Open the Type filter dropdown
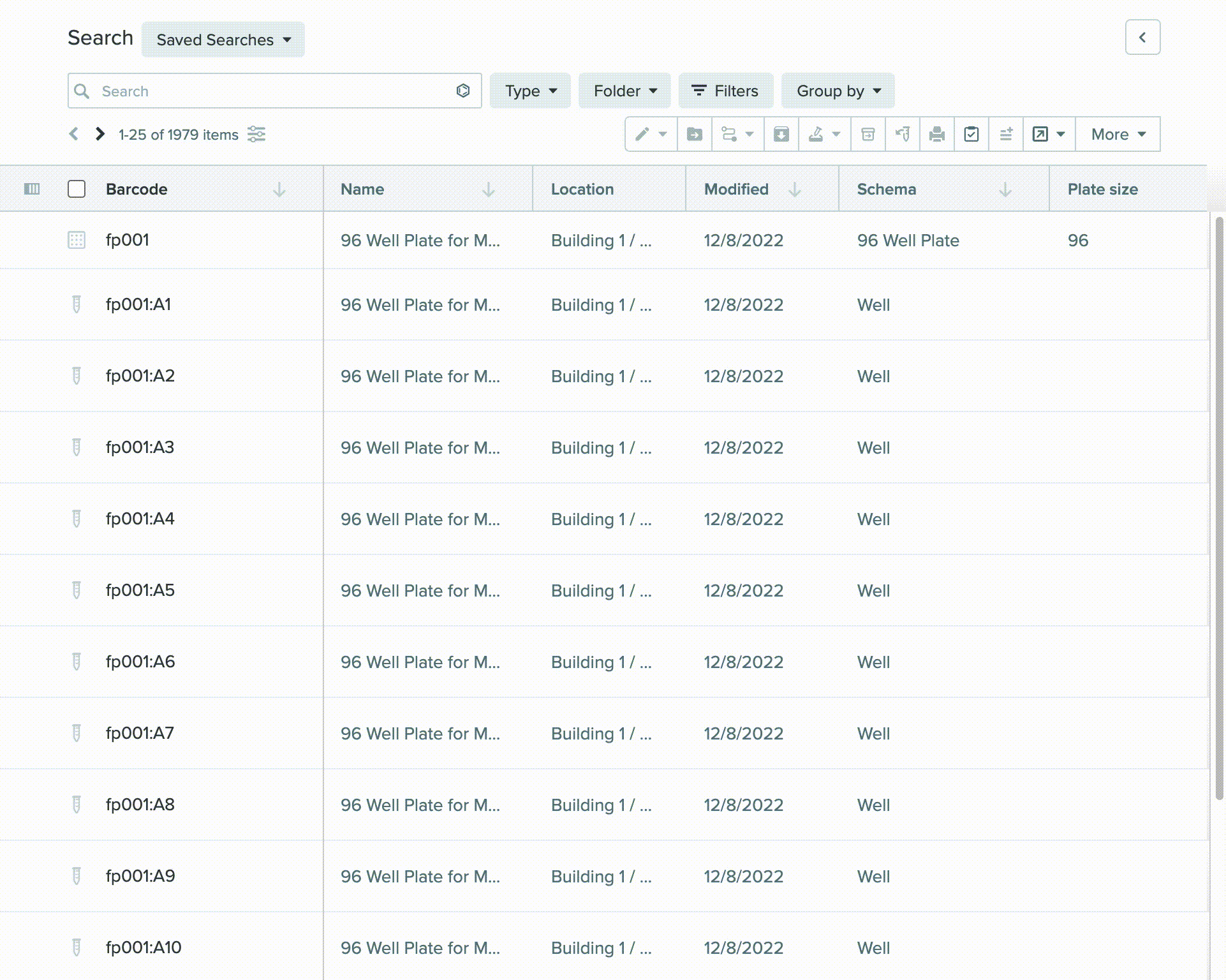This screenshot has height=980, width=1226. (x=531, y=91)
